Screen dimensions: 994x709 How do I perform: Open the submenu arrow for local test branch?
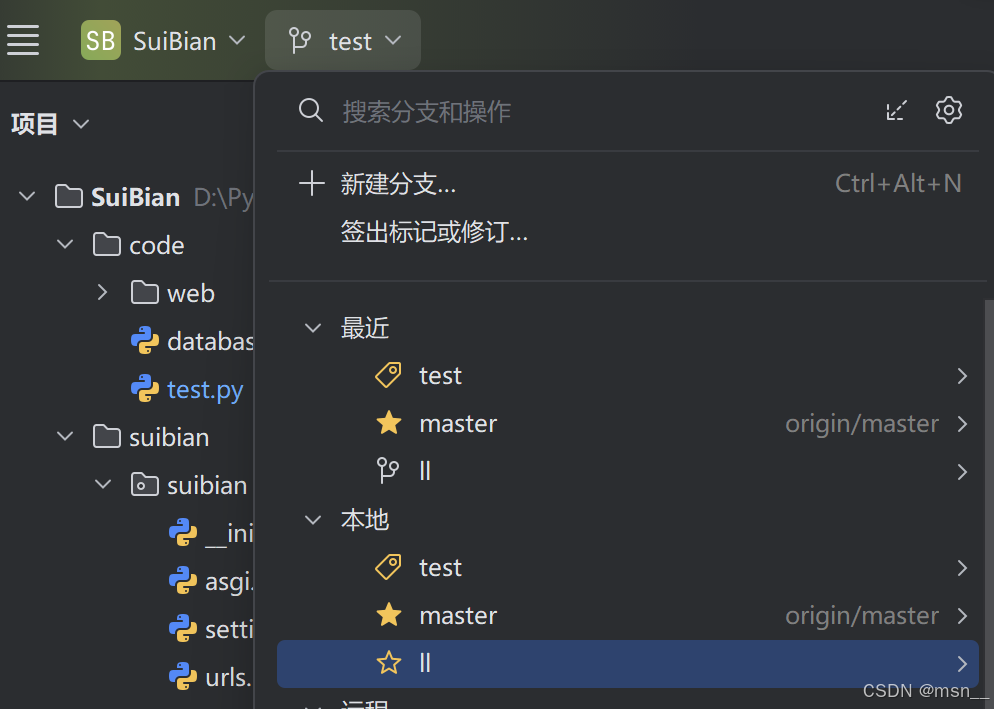point(961,567)
